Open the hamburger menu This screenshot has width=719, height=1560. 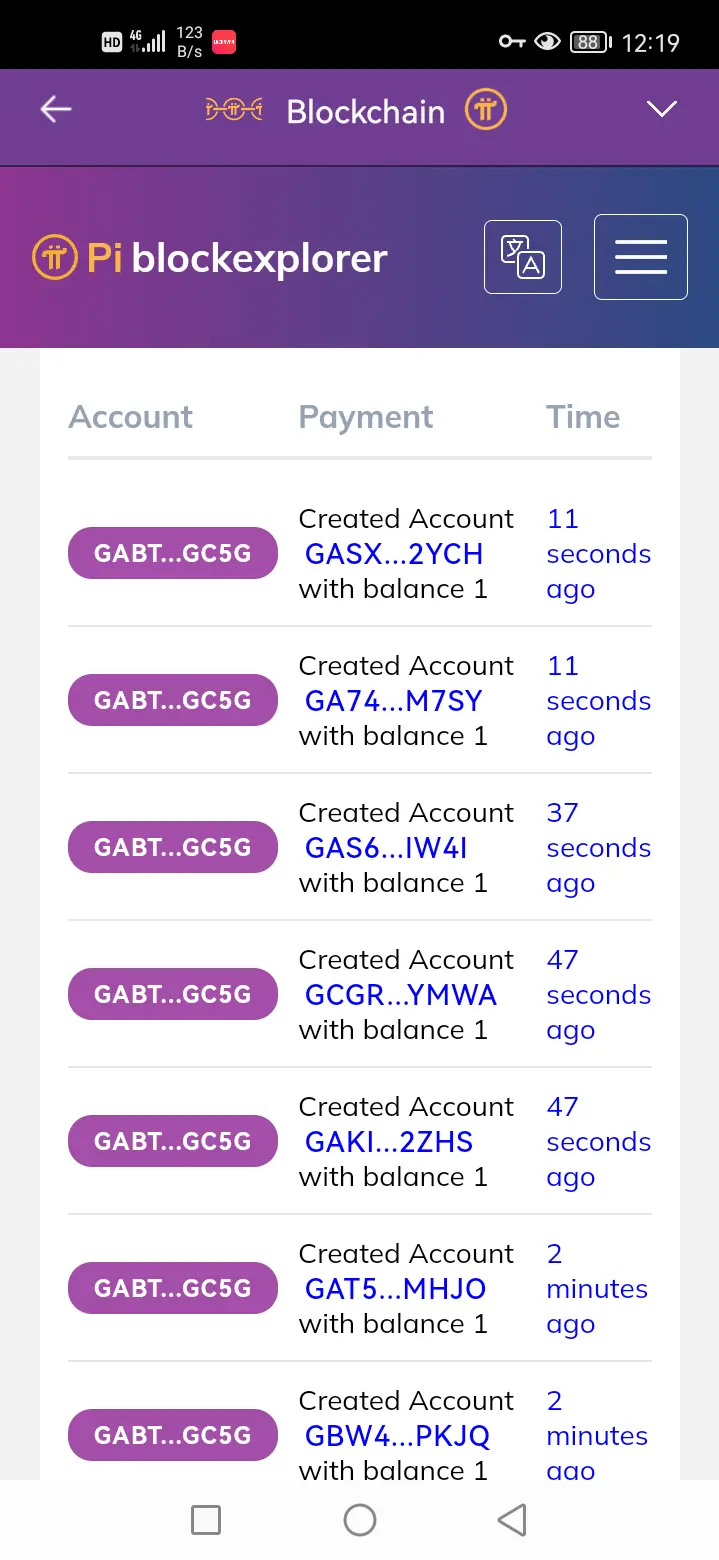point(640,257)
